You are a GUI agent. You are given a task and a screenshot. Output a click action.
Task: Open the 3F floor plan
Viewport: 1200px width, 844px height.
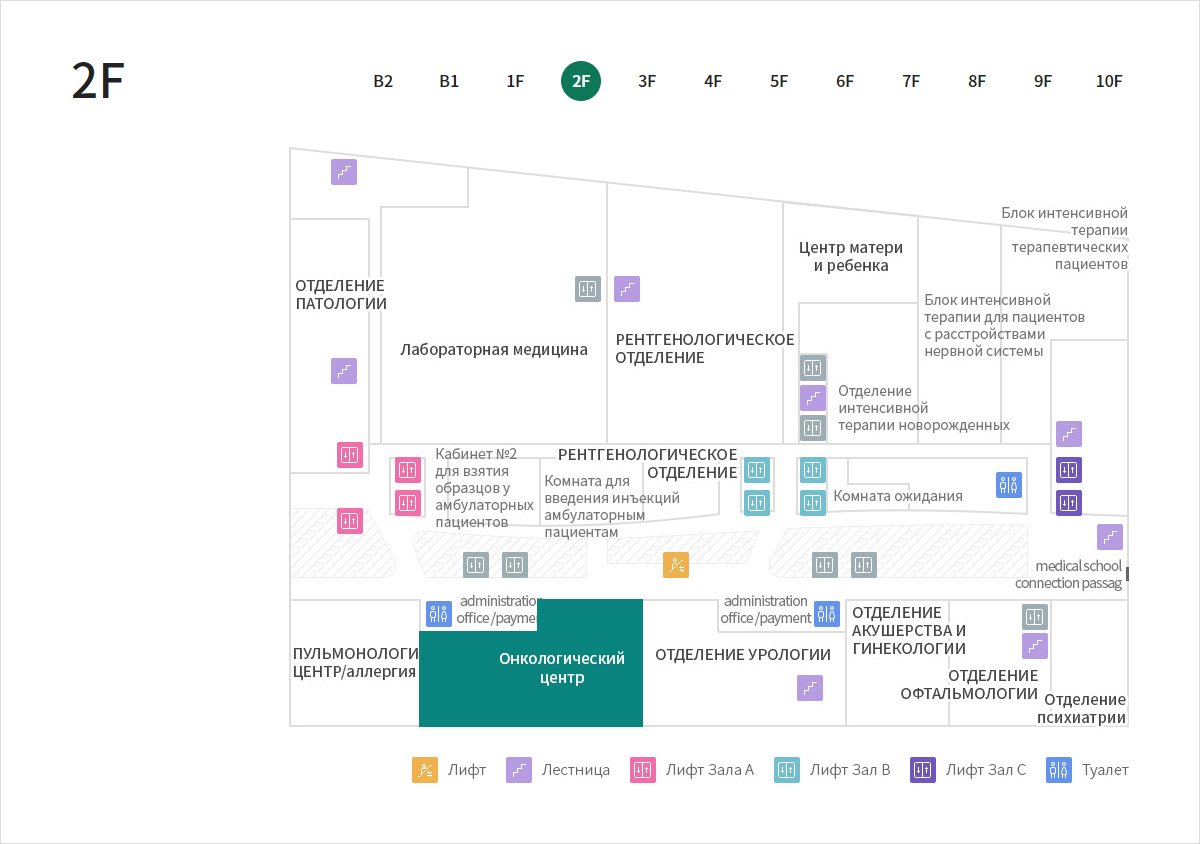(x=647, y=81)
